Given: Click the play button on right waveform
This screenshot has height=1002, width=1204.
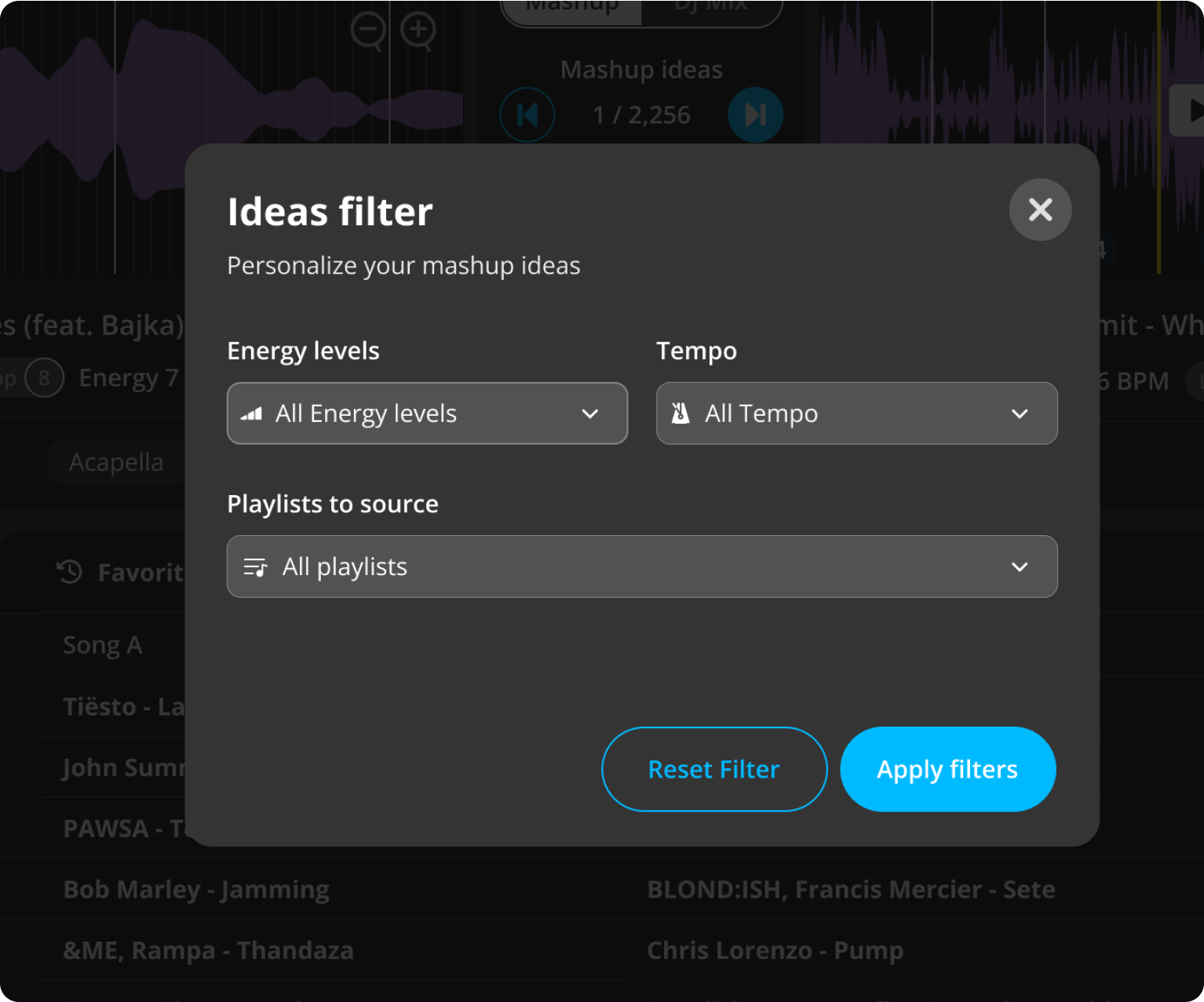Looking at the screenshot, I should coord(1188,111).
